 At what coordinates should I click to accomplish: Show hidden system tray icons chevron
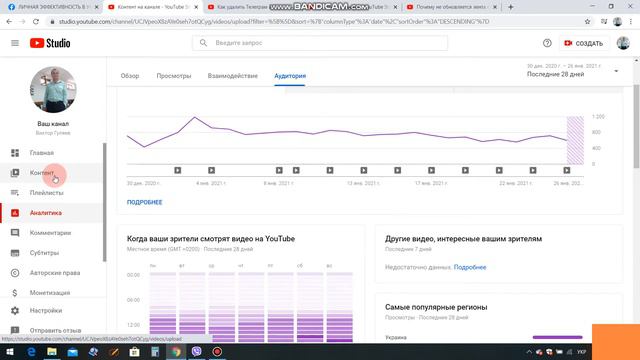pyautogui.click(x=529, y=352)
